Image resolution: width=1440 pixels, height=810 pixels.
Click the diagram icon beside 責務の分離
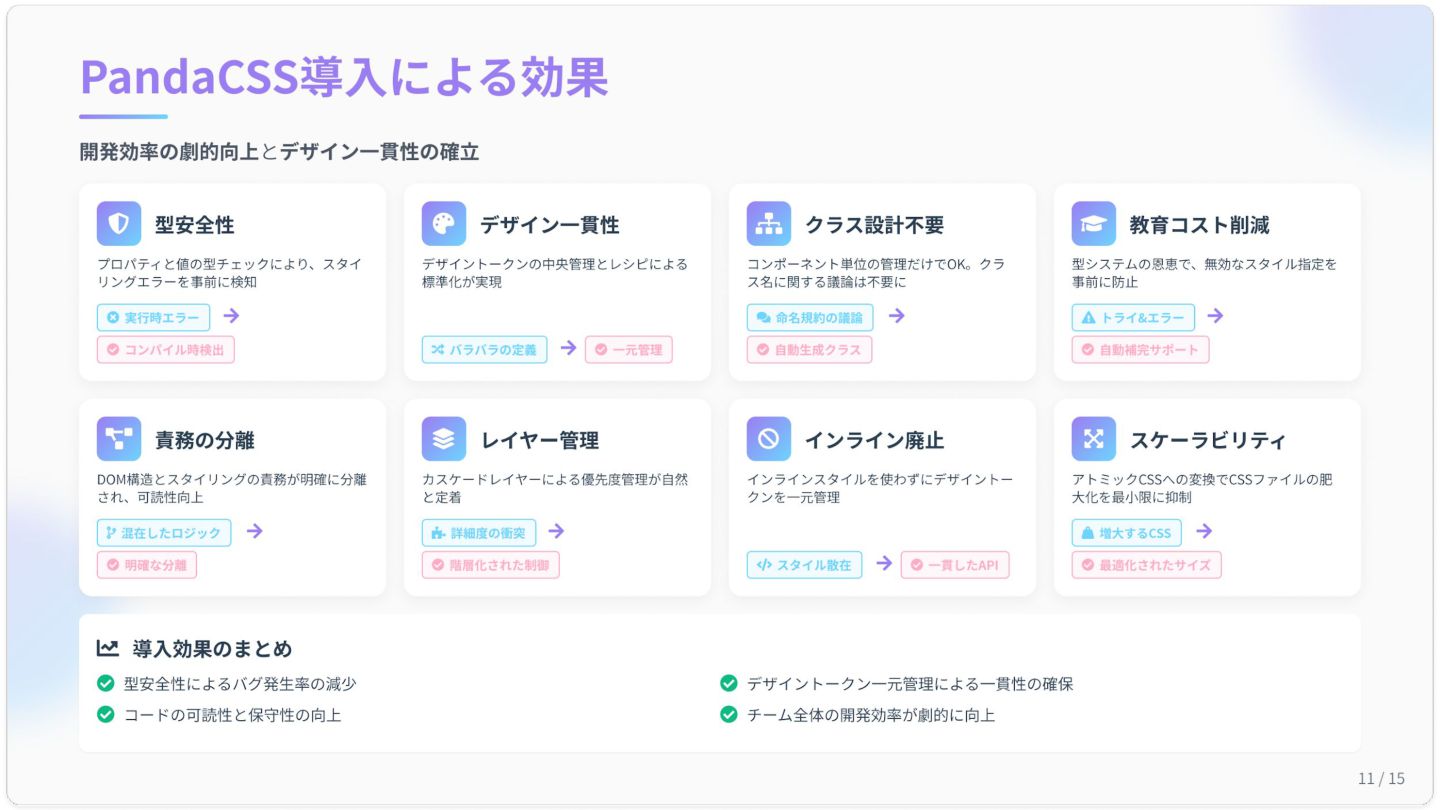click(x=118, y=439)
